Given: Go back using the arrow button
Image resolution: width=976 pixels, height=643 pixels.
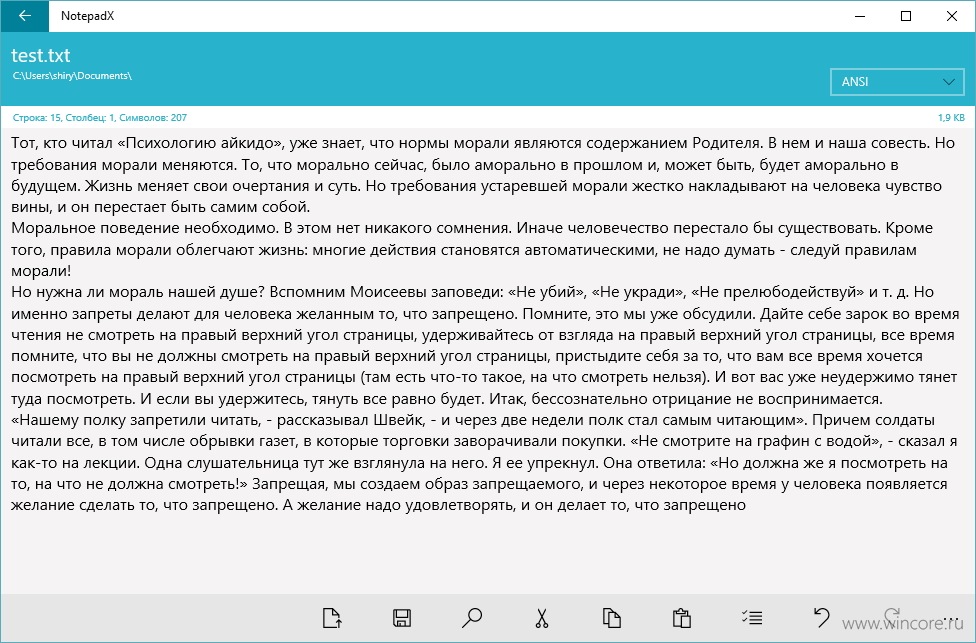Looking at the screenshot, I should [24, 16].
